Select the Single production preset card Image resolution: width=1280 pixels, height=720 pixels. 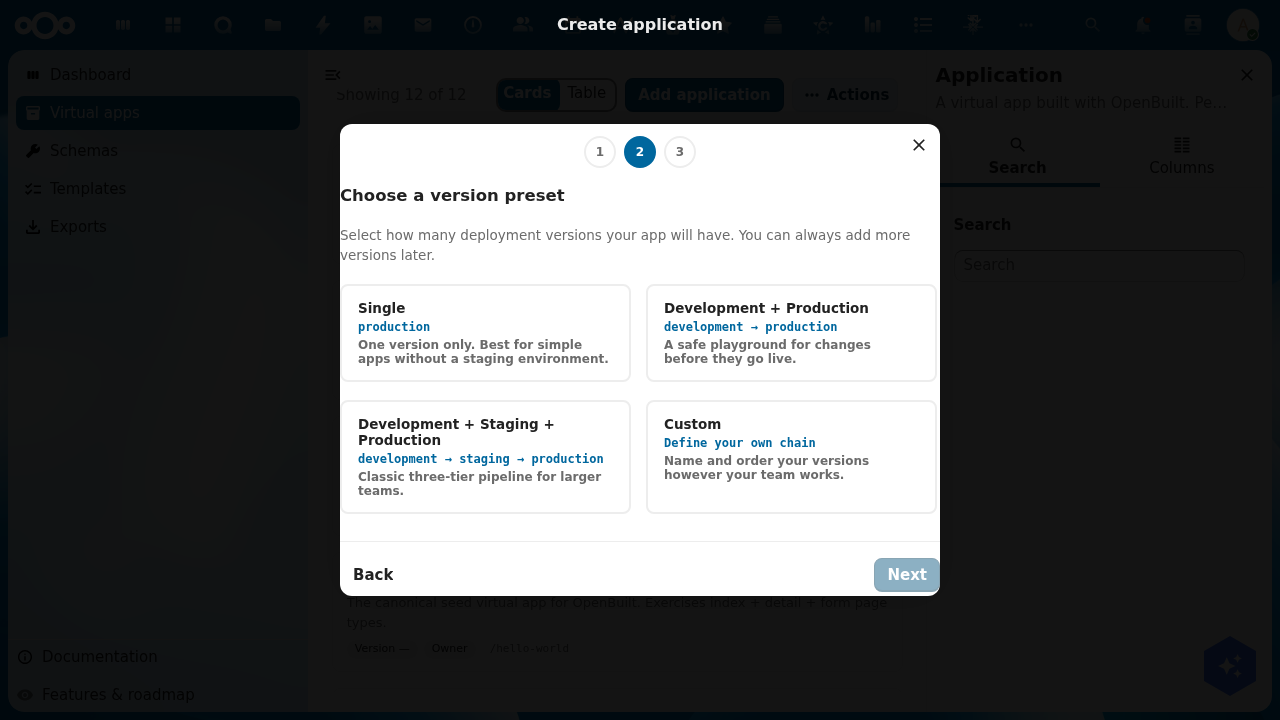click(485, 333)
